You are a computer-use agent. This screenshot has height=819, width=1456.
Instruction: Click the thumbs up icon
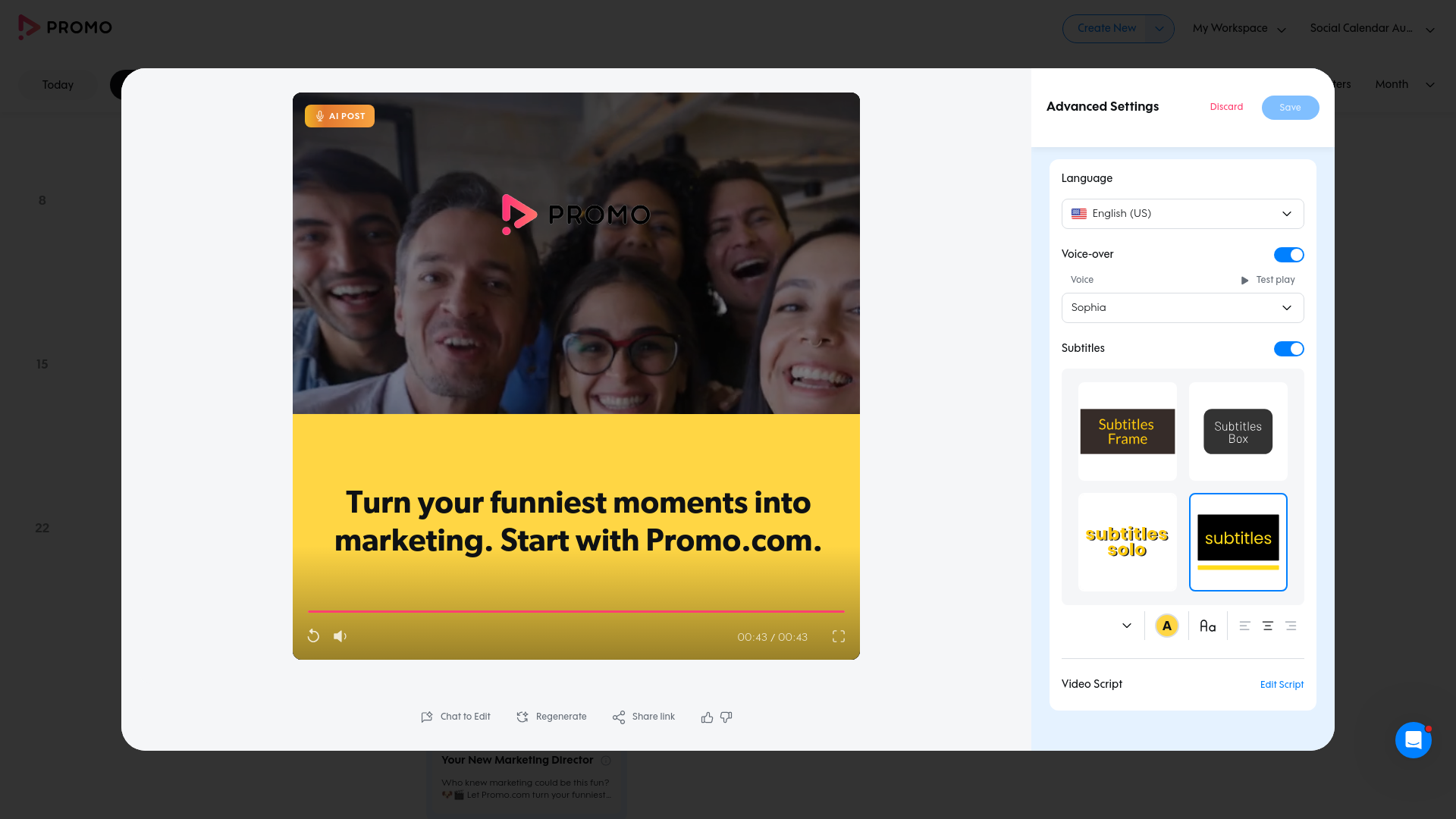pos(707,717)
